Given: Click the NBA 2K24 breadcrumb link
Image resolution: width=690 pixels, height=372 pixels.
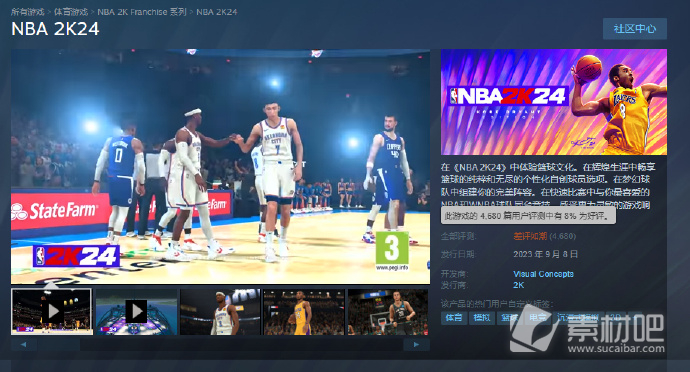Looking at the screenshot, I should pos(217,12).
